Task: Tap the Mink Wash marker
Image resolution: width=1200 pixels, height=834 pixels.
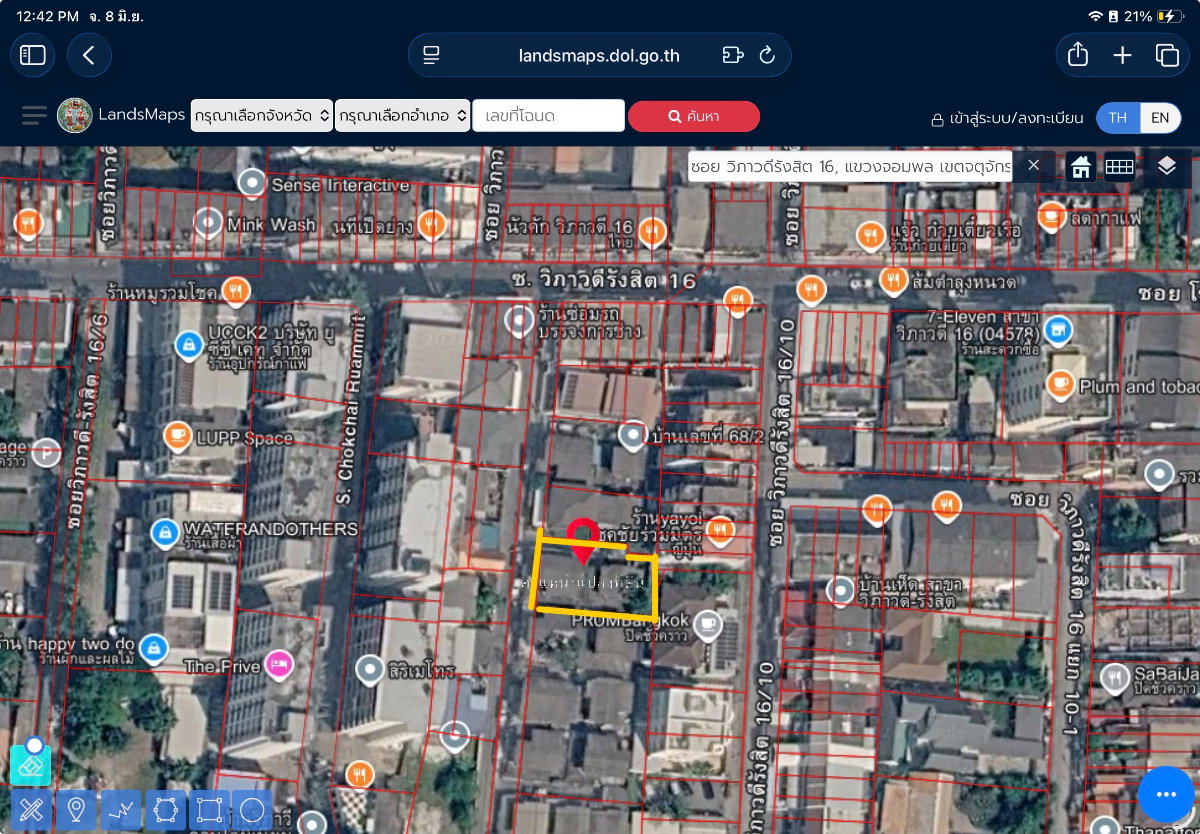Action: (x=208, y=221)
